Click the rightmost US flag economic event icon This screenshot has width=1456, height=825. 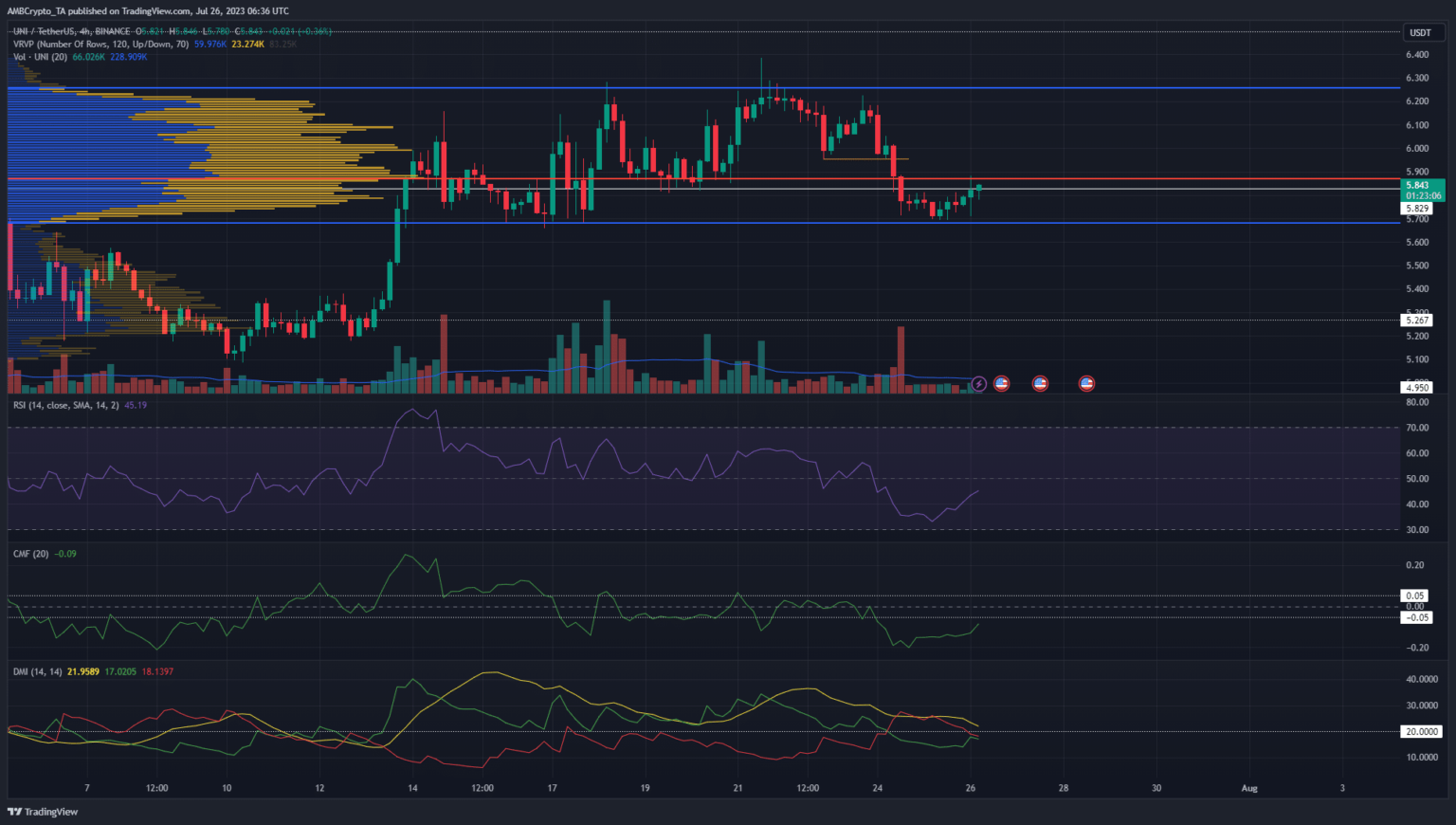coord(1086,384)
